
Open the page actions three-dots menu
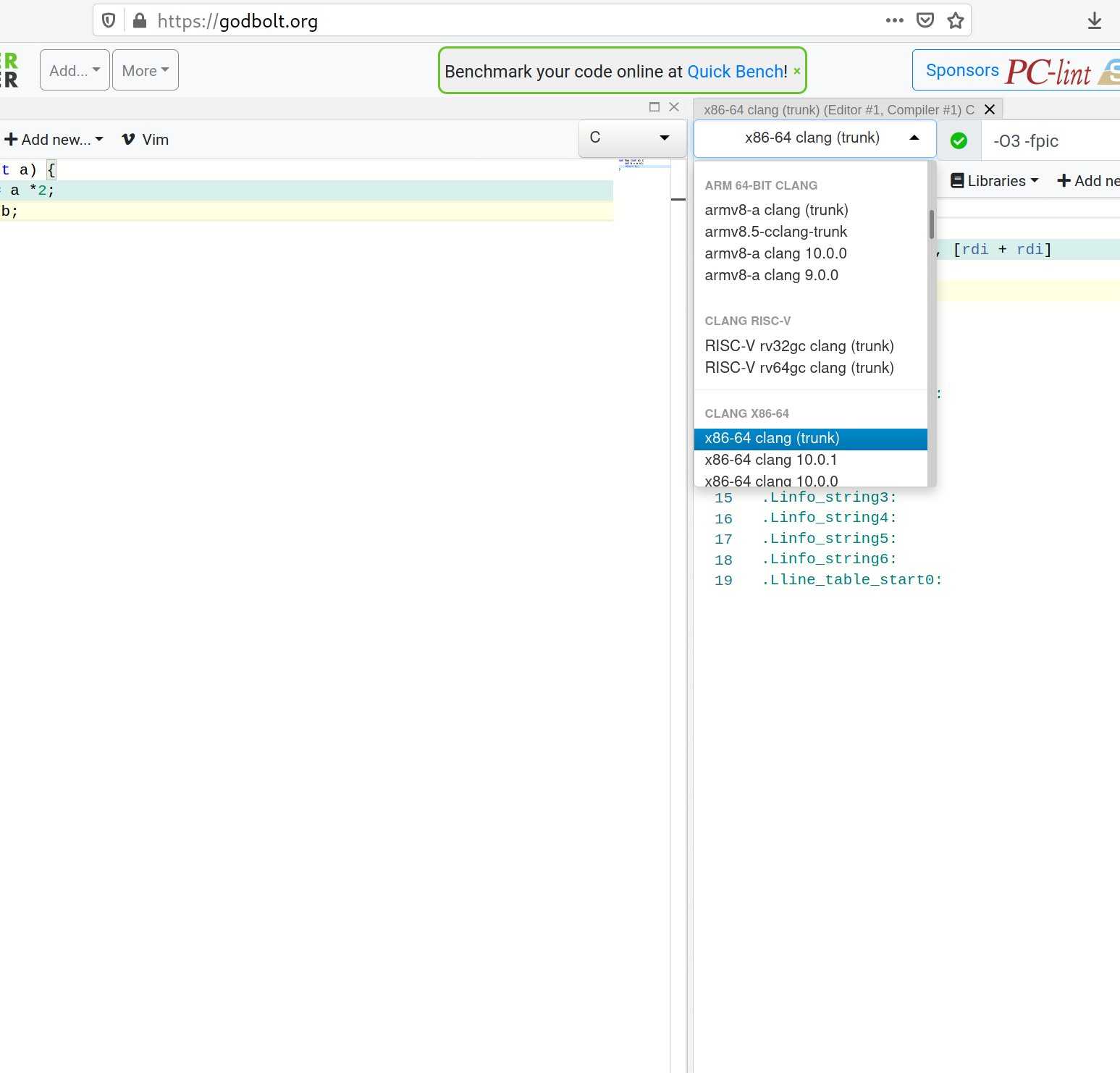tap(895, 20)
